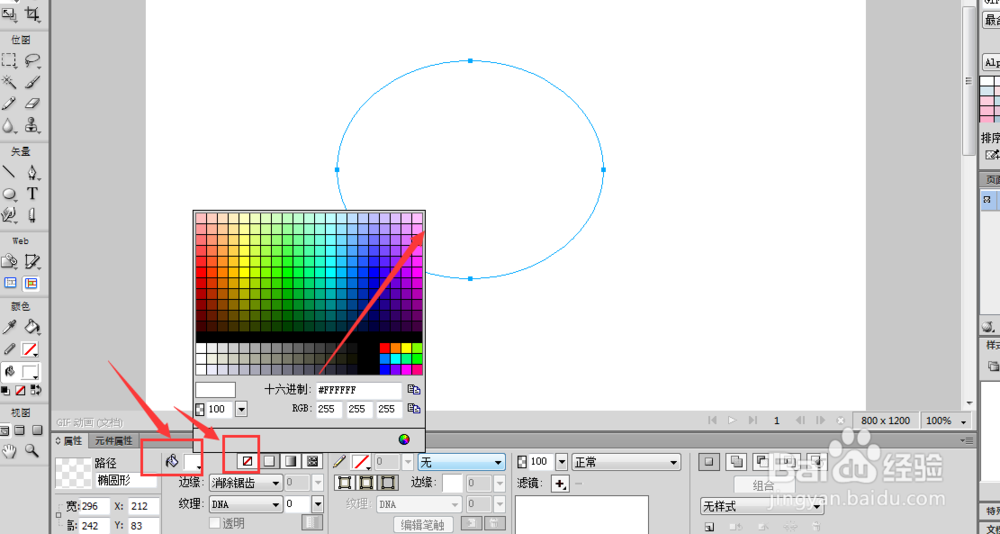Image resolution: width=1000 pixels, height=534 pixels.
Task: Open the fill texture DNA dropdown
Action: (x=246, y=504)
